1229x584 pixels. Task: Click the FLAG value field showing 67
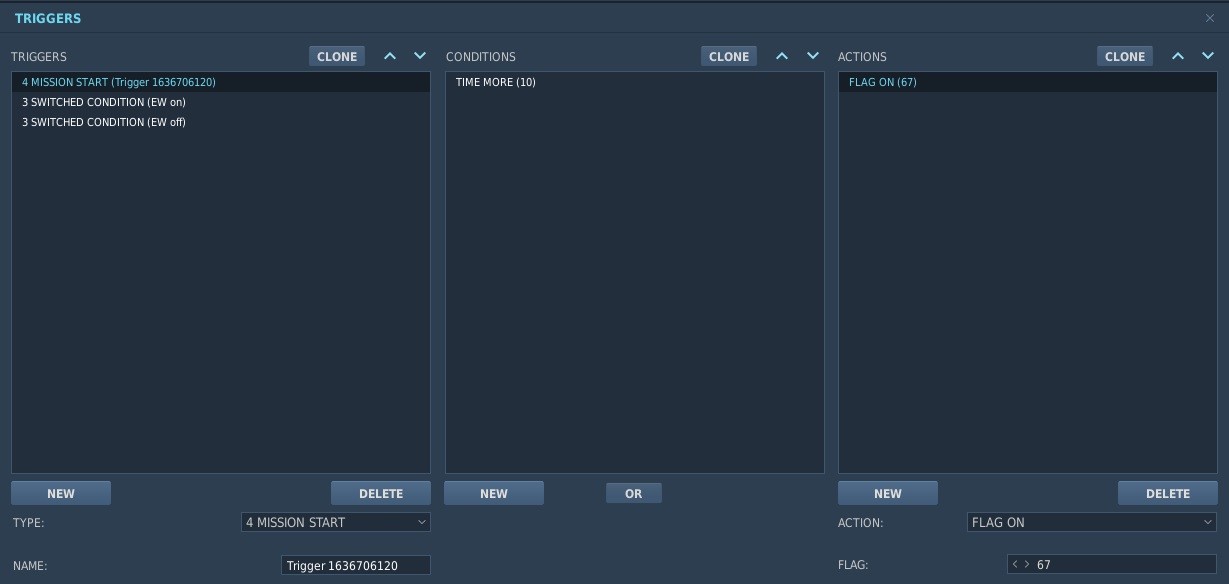click(x=1112, y=564)
